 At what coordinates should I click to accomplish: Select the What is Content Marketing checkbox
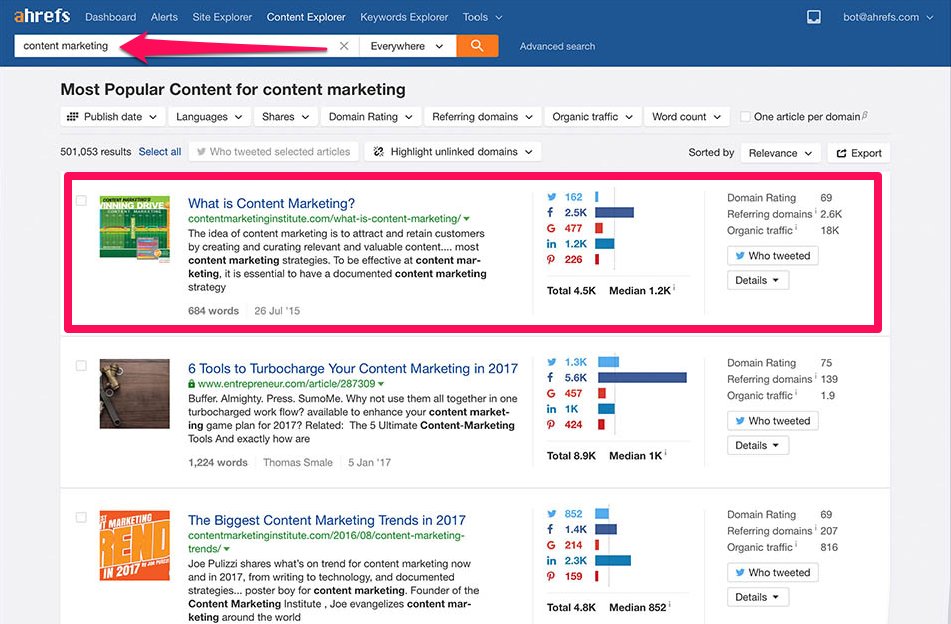(x=81, y=201)
